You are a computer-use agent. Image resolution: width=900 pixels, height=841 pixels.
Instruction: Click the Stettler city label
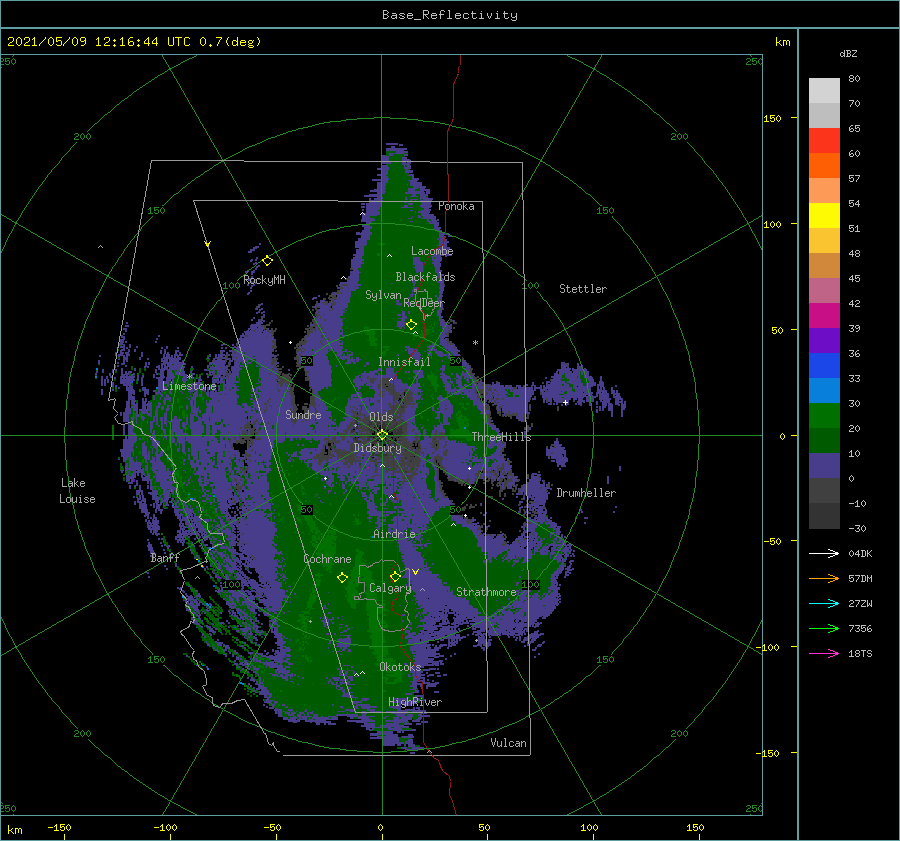[x=583, y=289]
